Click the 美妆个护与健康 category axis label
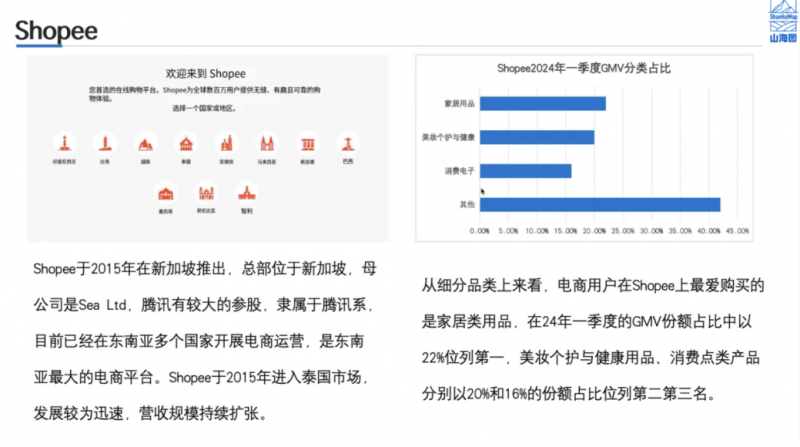 point(448,137)
